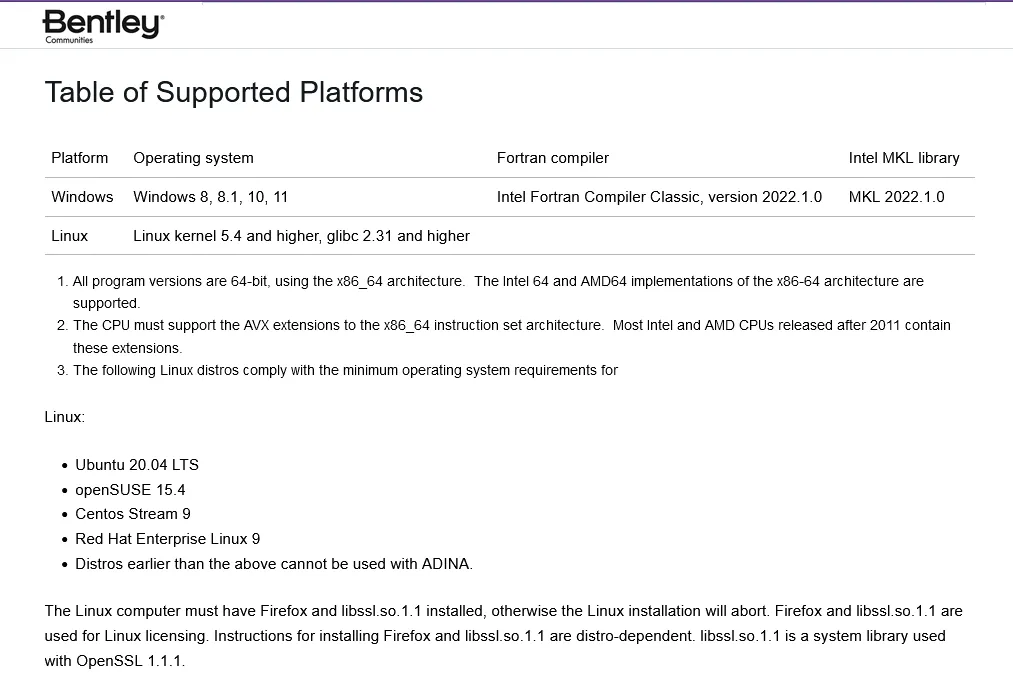Select the Platform column header
Viewport: 1013px width, 679px height.
tap(80, 158)
